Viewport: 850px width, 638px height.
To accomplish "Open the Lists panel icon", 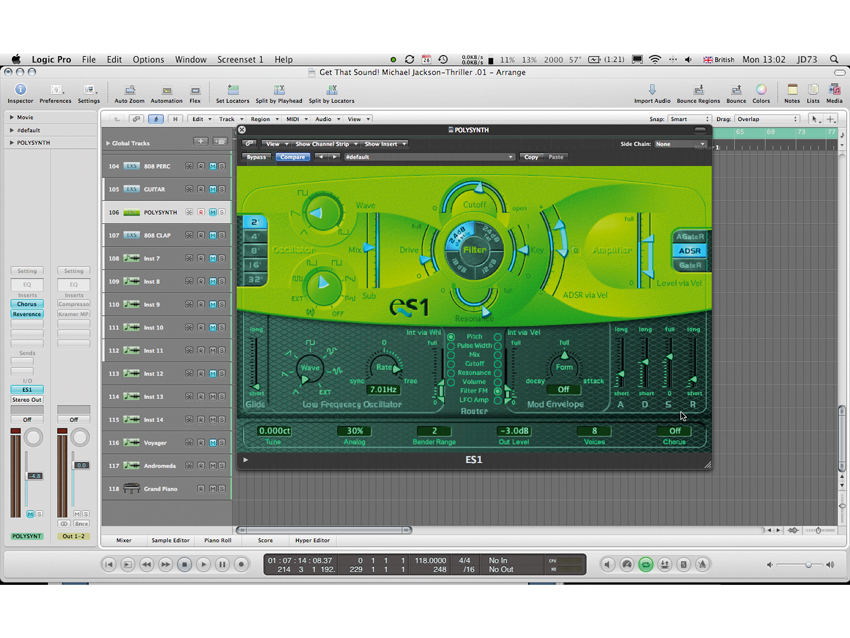I will 813,90.
